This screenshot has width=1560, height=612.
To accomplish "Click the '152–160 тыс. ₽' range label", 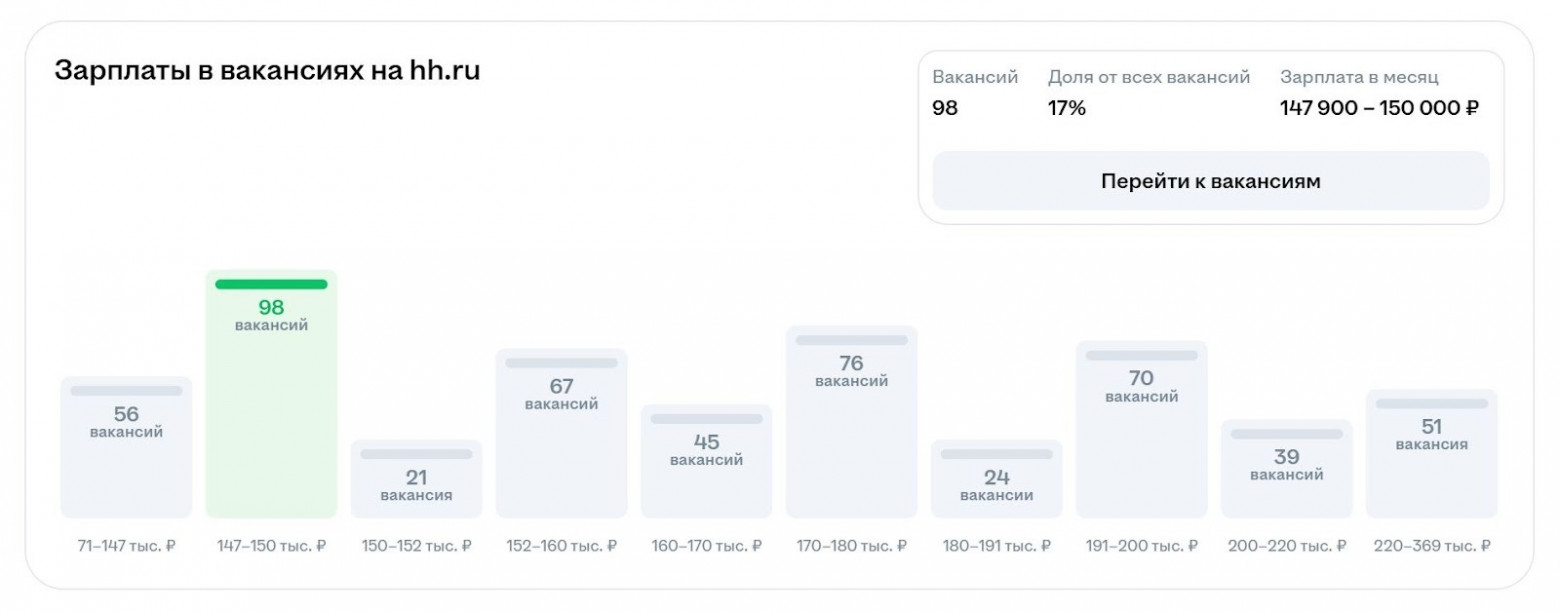I will (x=561, y=546).
